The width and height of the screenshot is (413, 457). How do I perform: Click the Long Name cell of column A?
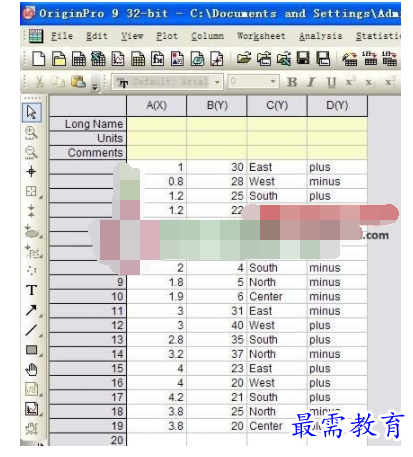point(157,124)
